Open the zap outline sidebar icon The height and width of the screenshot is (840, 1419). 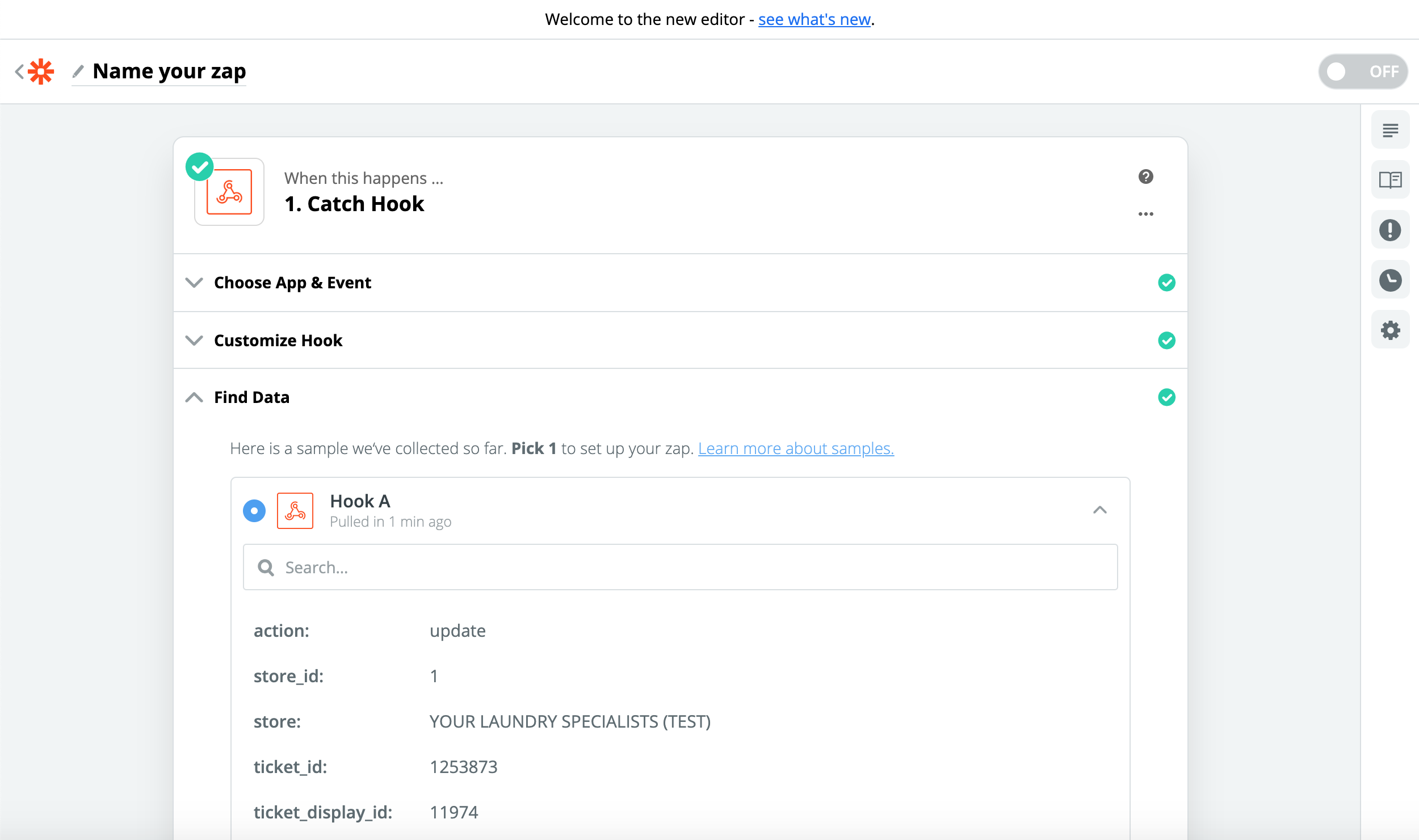(1390, 130)
